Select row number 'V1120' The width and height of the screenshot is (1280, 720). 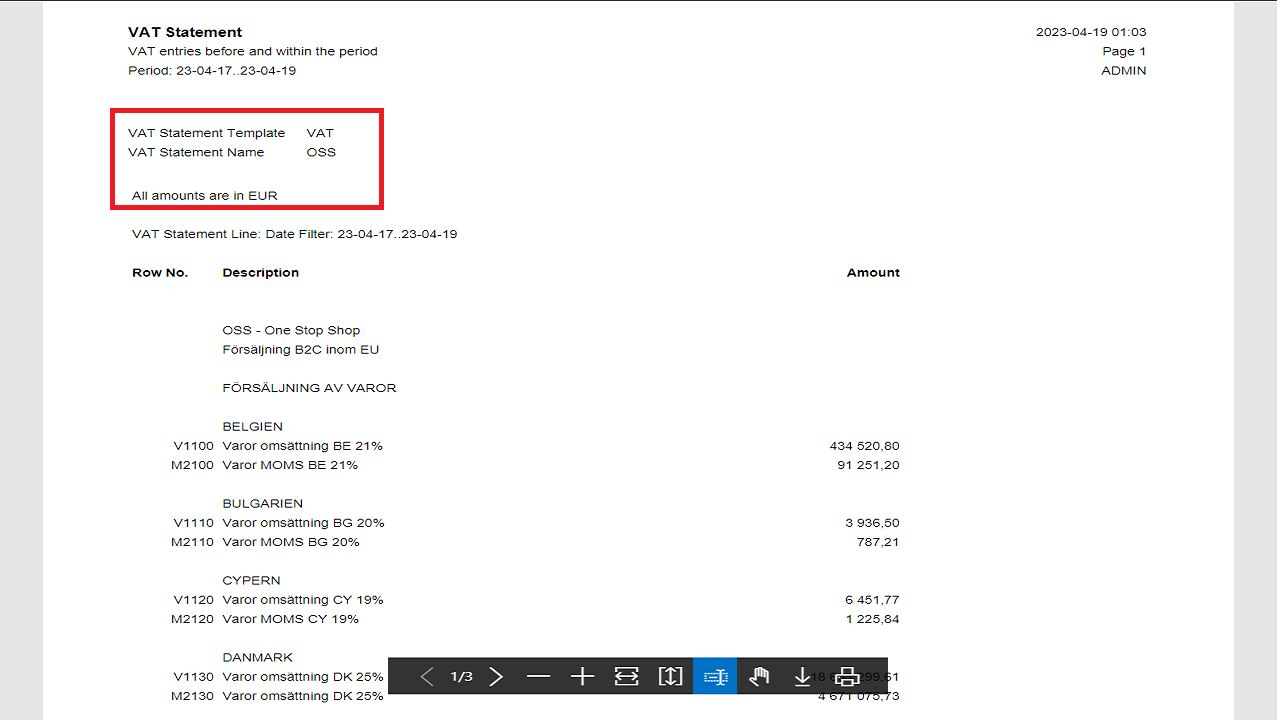[194, 600]
